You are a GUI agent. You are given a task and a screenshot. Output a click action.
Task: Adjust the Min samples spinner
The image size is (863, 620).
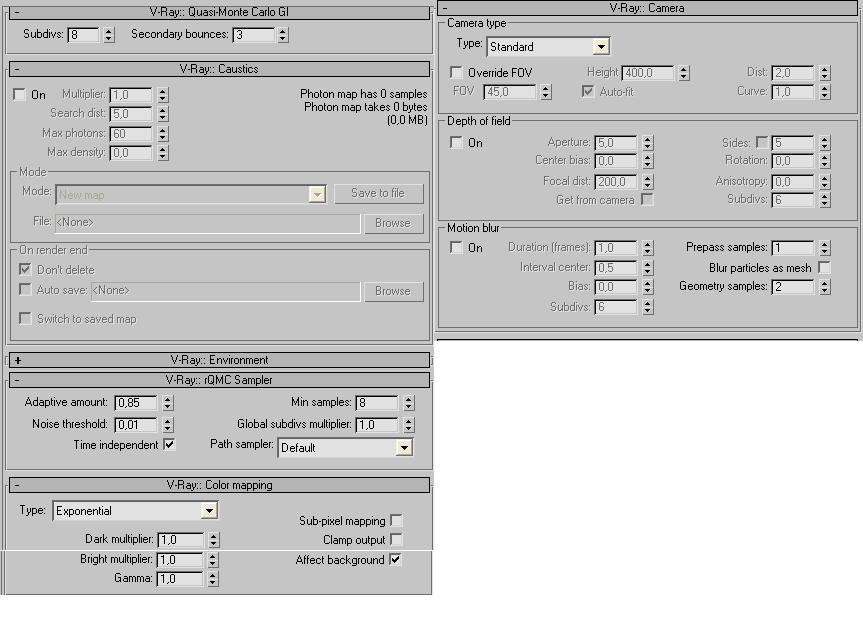(408, 403)
